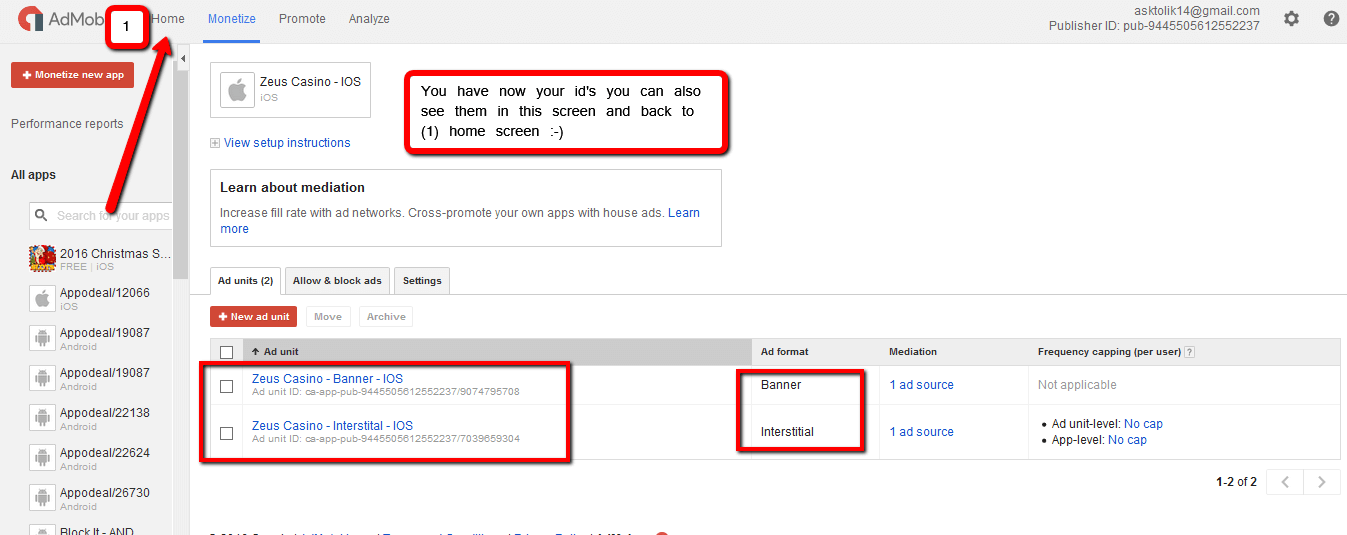Click the Interstitial ad format cell
This screenshot has height=535, width=1347.
pos(787,432)
